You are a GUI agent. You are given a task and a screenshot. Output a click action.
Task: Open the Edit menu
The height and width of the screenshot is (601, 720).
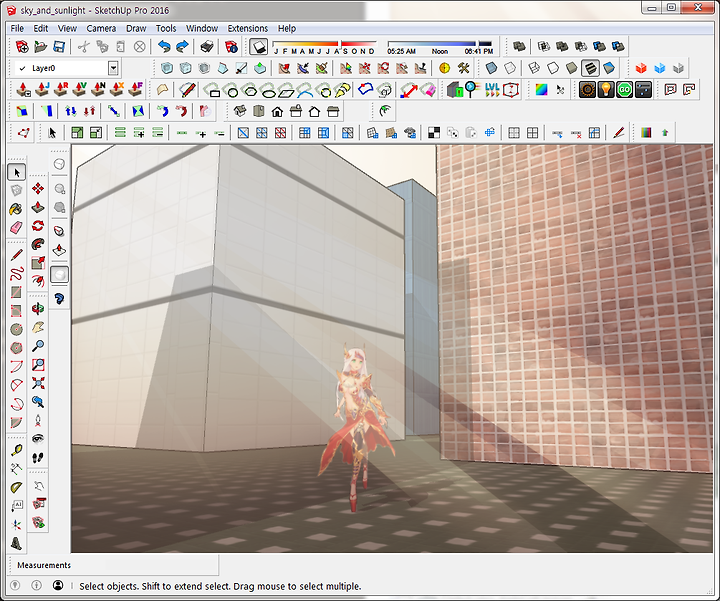(x=40, y=28)
